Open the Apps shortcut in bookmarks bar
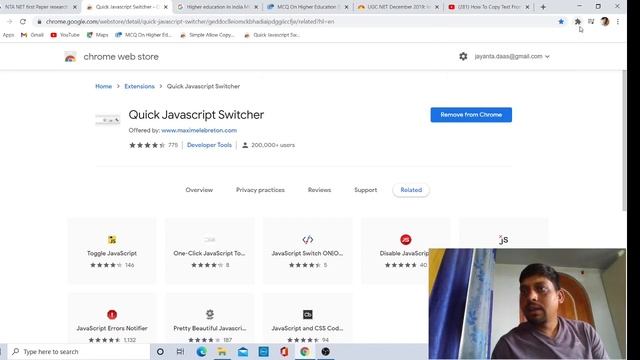This screenshot has width=640, height=360. click(x=8, y=35)
